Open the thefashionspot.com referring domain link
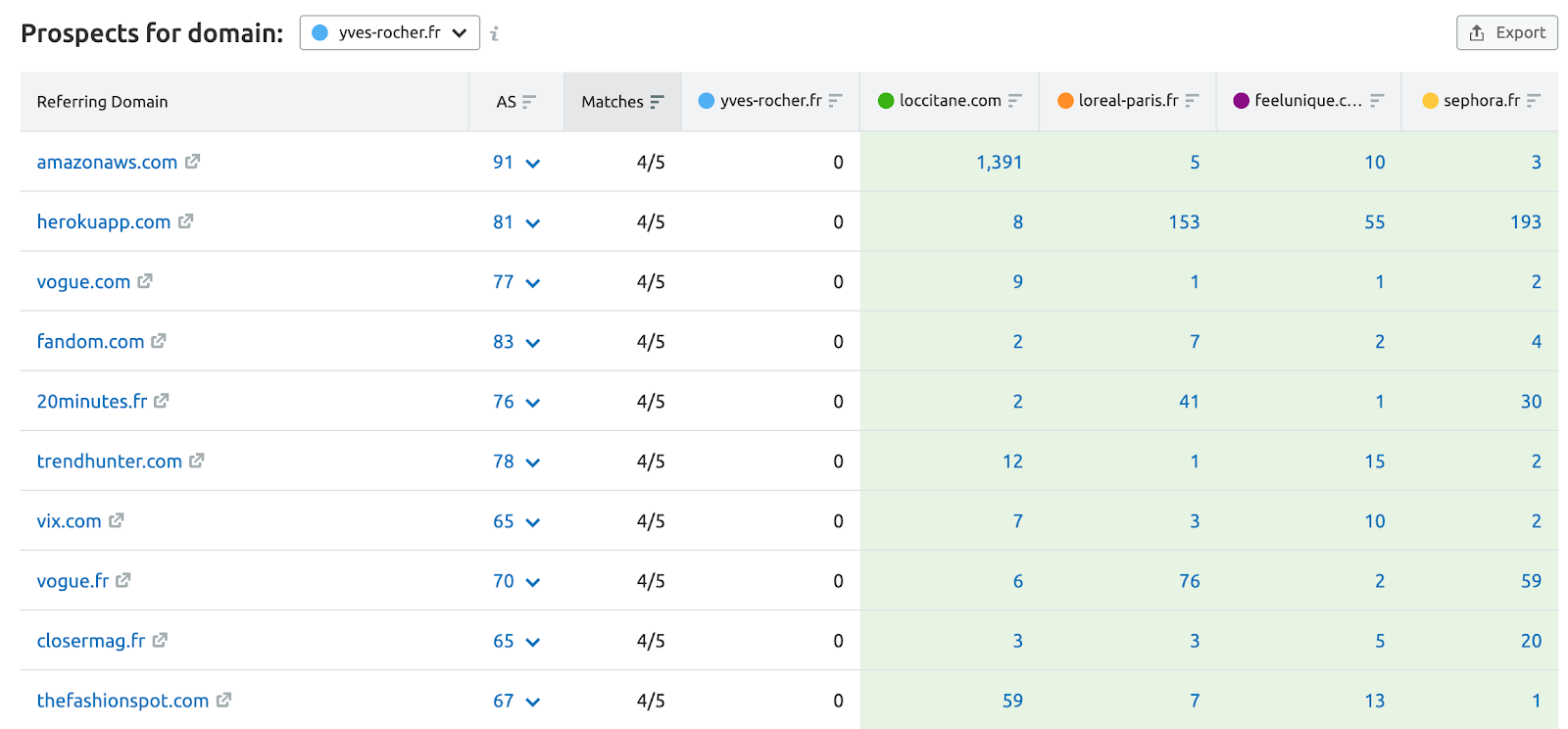The width and height of the screenshot is (1568, 729). 122,700
